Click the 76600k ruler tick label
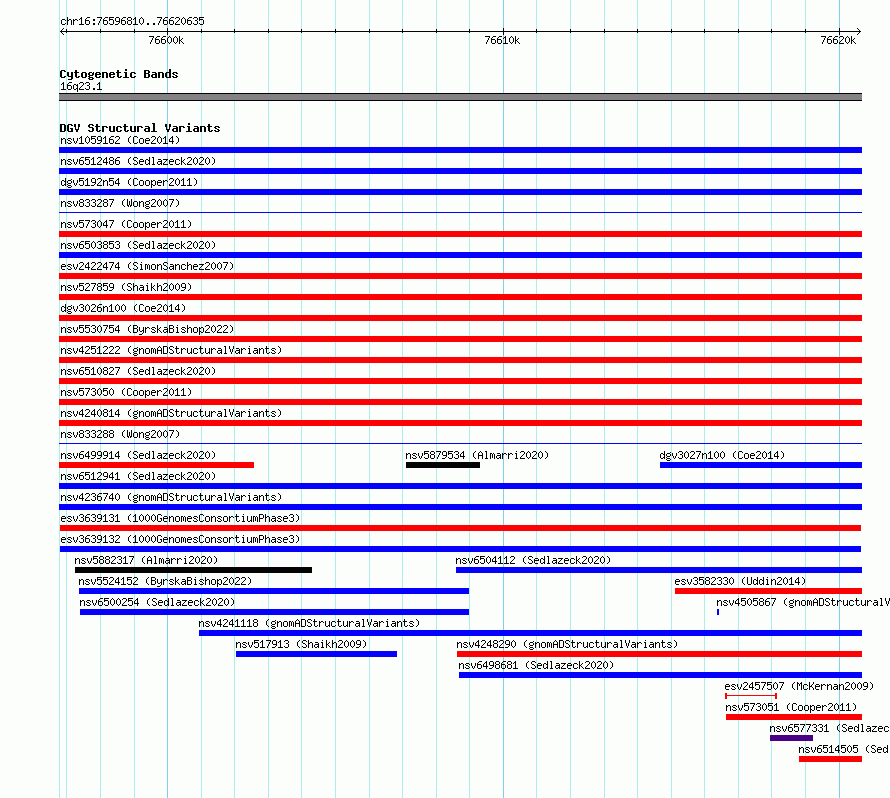This screenshot has width=890, height=798. coord(166,40)
